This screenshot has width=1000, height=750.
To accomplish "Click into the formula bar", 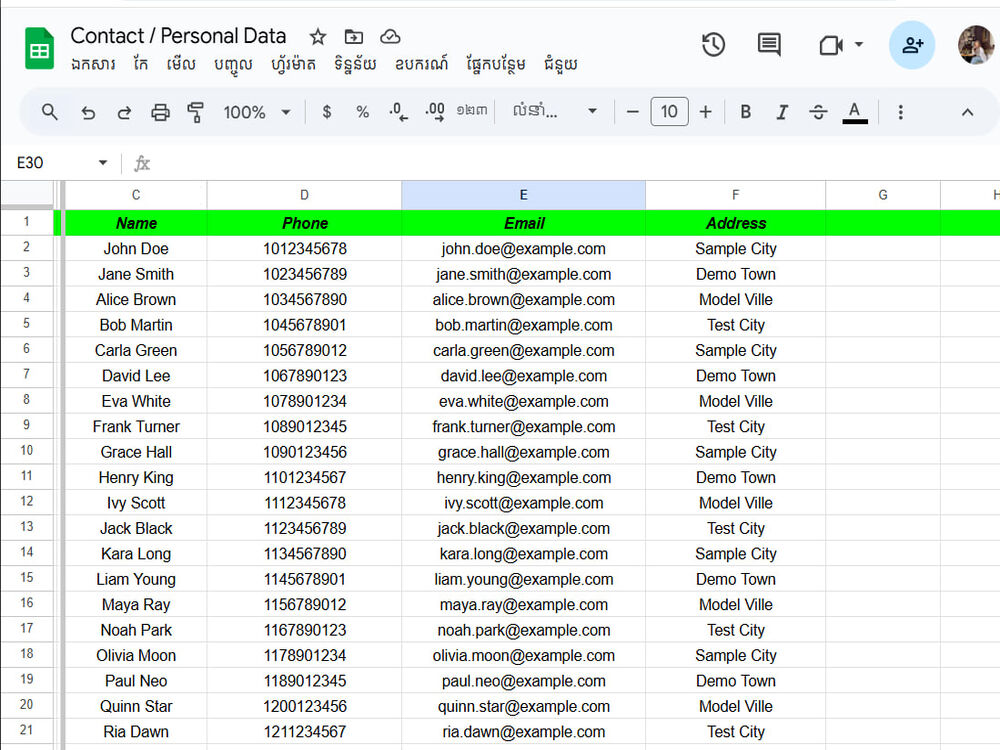I will click(x=574, y=163).
